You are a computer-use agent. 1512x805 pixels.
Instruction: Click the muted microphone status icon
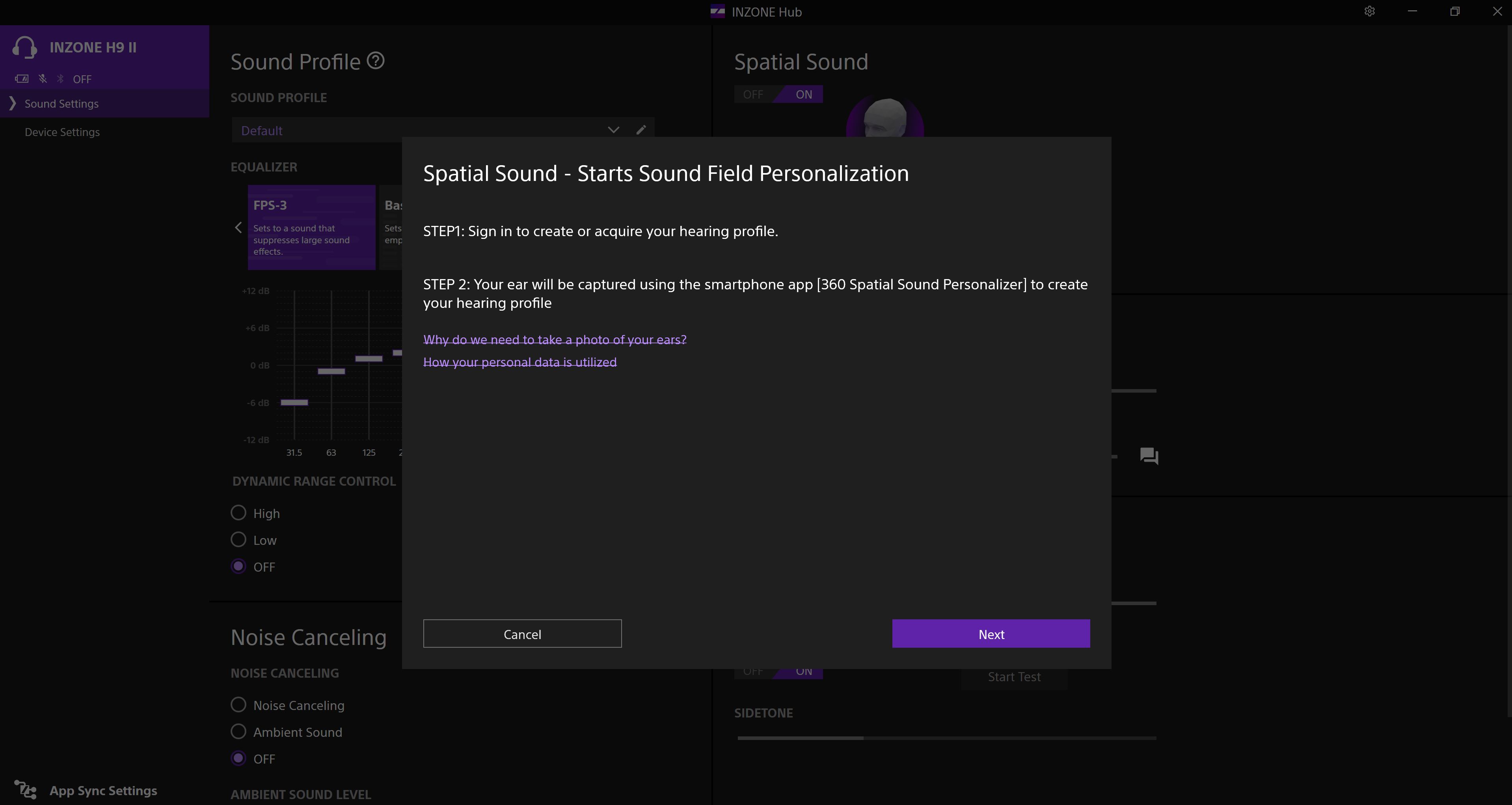click(x=42, y=79)
